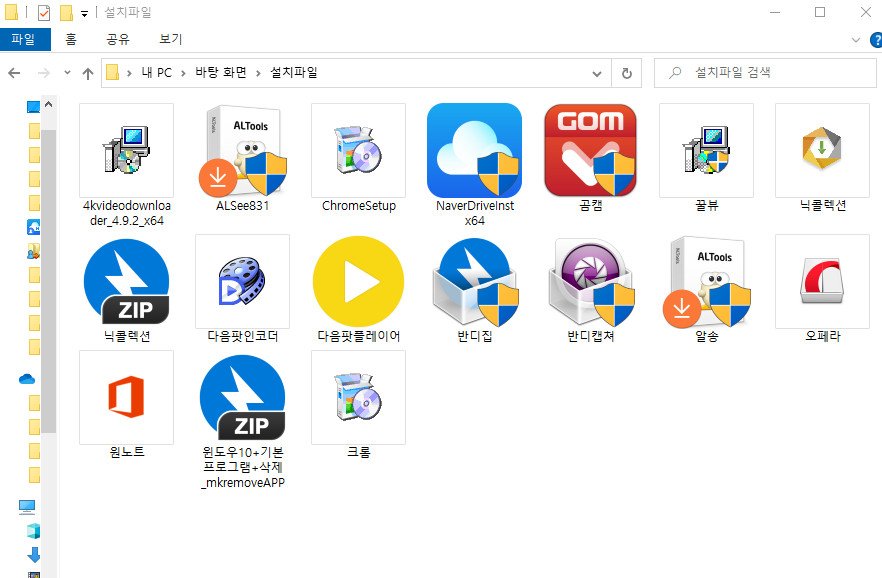882x578 pixels.
Task: Click the file name 원노트
Action: click(x=127, y=452)
